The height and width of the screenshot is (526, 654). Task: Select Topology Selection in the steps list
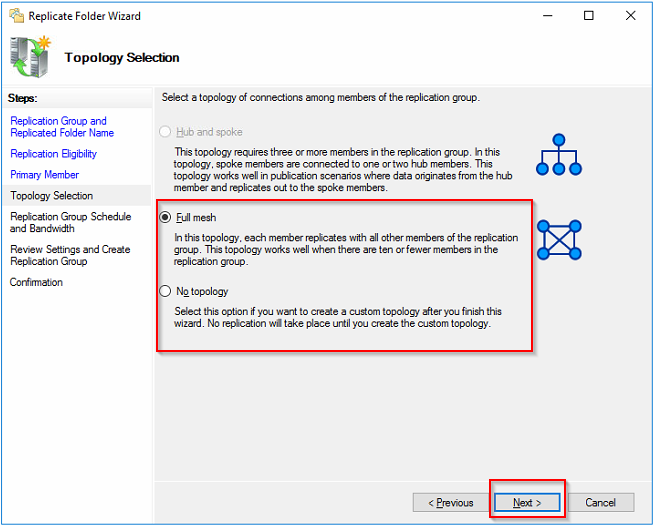[51, 196]
